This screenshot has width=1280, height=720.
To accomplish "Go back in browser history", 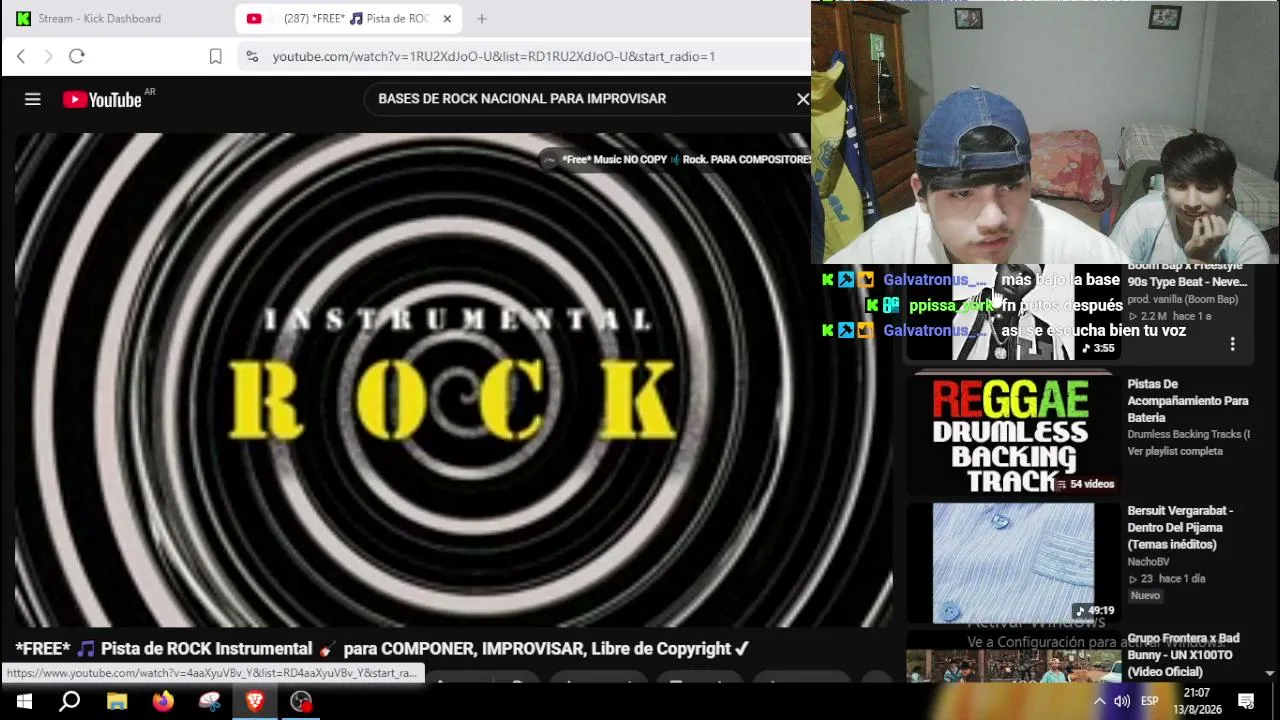I will coord(21,56).
